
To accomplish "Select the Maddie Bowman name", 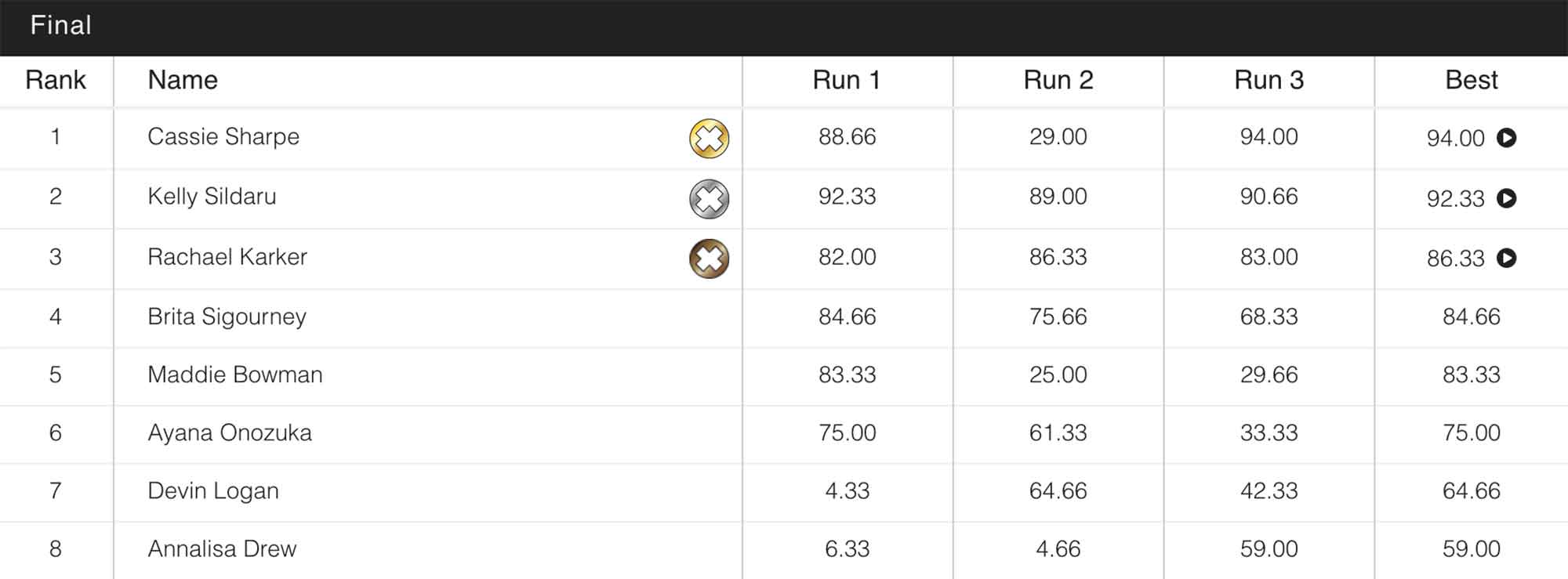I will pos(234,375).
